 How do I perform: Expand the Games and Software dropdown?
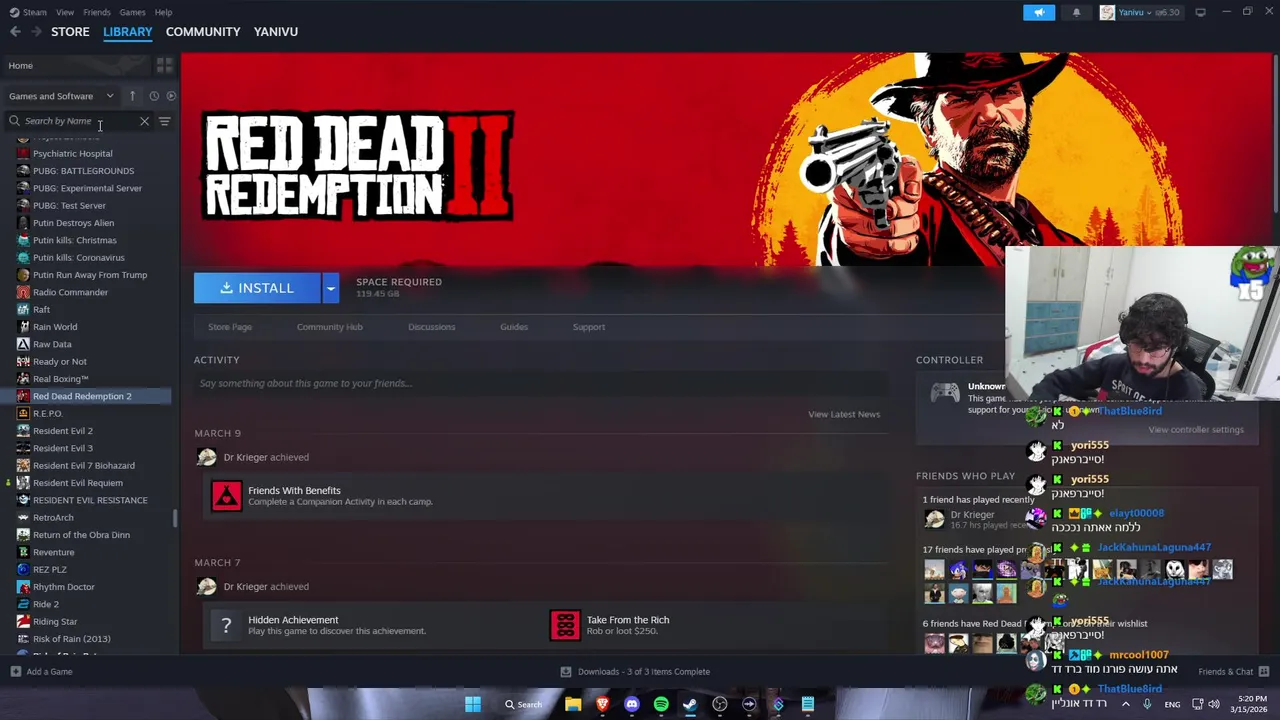(x=61, y=96)
